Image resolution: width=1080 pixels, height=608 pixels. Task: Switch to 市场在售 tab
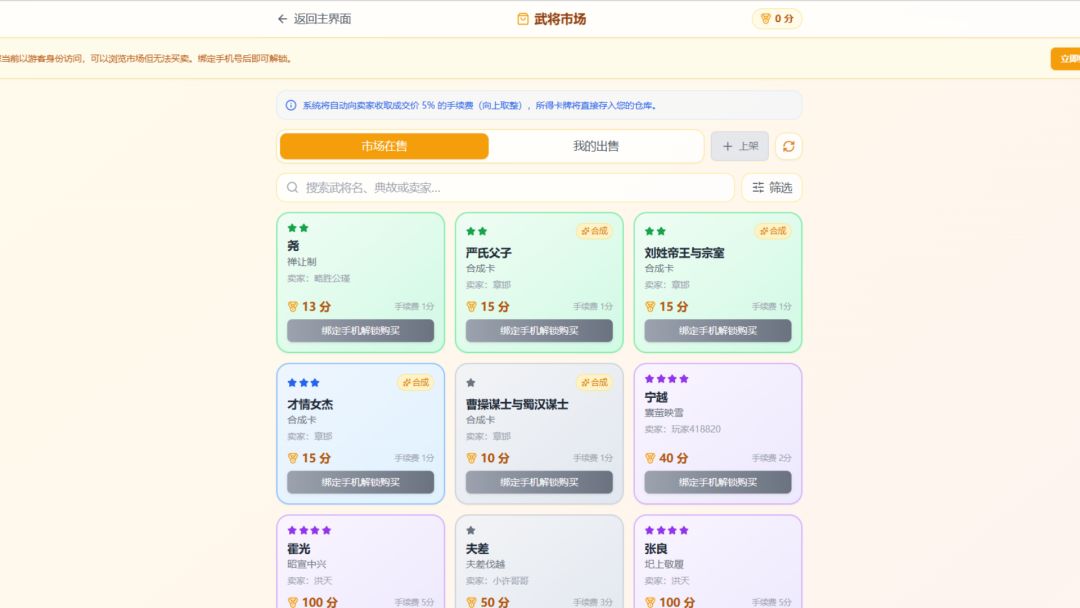[x=384, y=146]
